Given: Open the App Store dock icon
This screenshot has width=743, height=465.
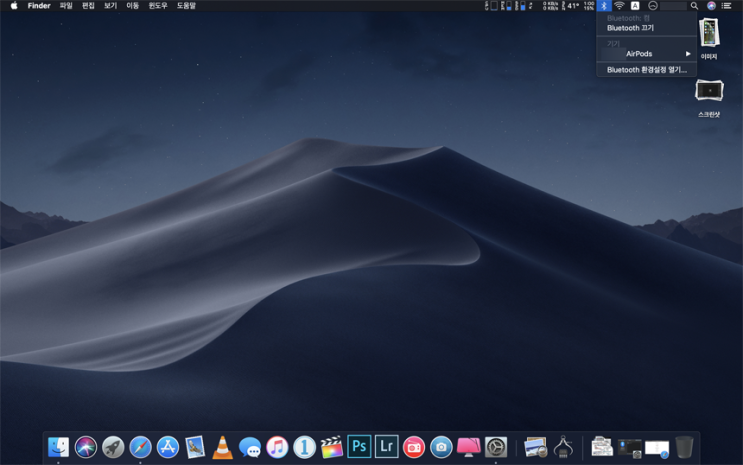Looking at the screenshot, I should click(168, 447).
